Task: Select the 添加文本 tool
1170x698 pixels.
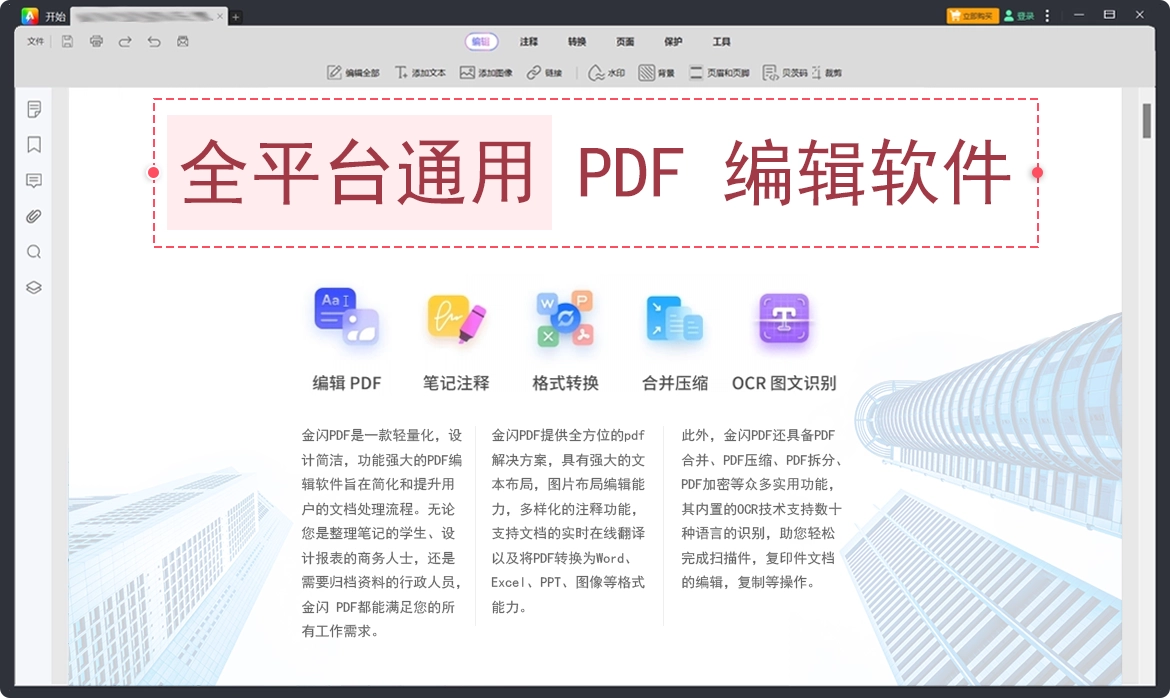Action: 420,72
